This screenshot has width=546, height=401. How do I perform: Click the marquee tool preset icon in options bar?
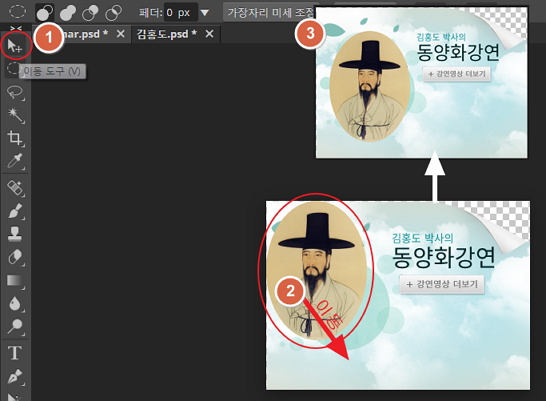[17, 11]
